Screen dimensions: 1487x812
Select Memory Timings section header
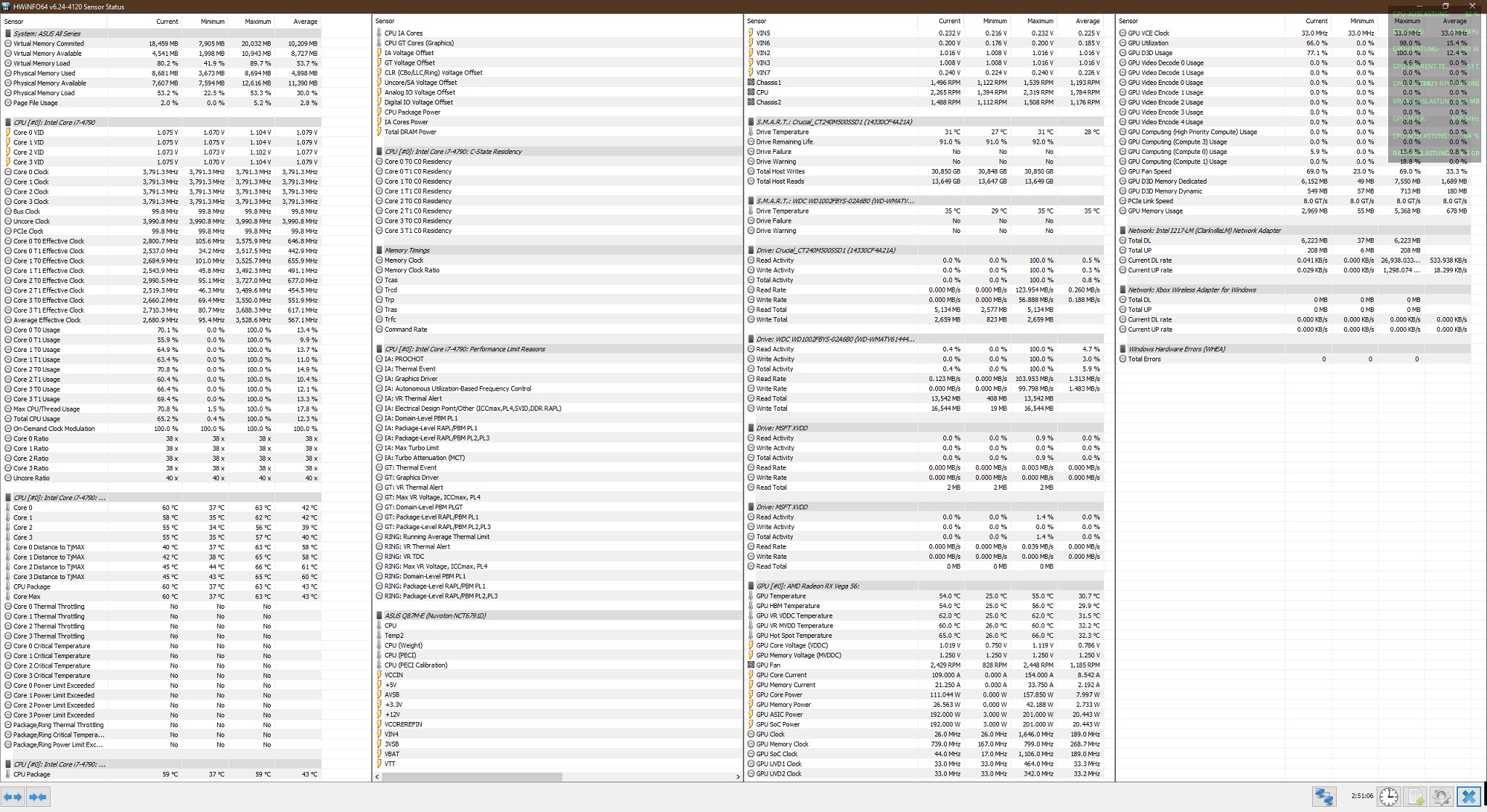point(407,250)
